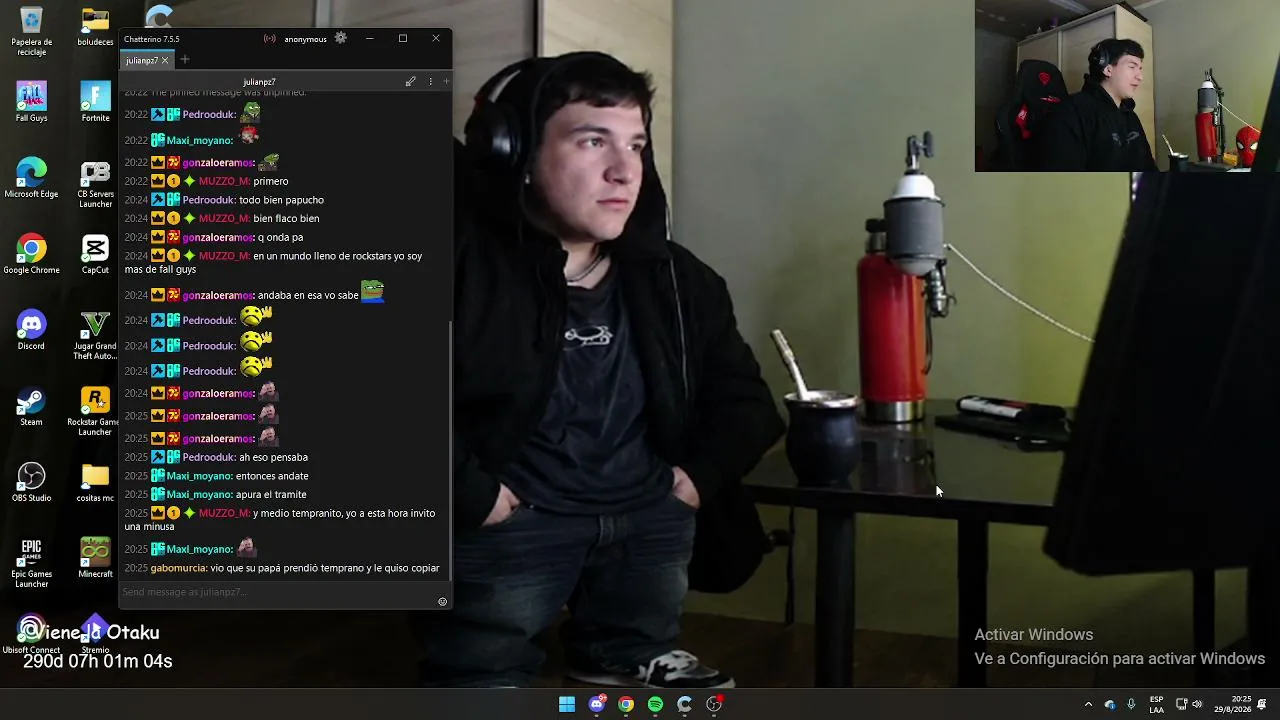Screen dimensions: 1280x720
Task: Open the ESP LAA language switcher
Action: point(1156,704)
